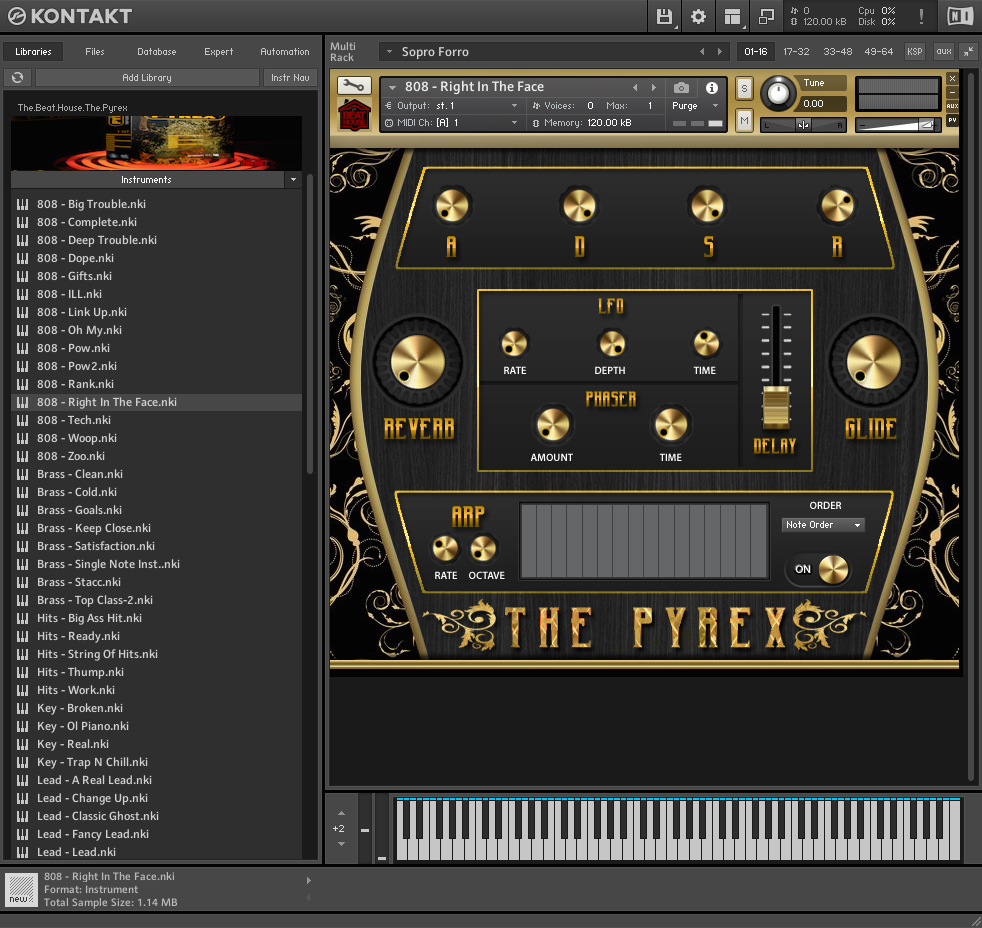Switch to the Automation tab
982x928 pixels.
click(x=284, y=52)
